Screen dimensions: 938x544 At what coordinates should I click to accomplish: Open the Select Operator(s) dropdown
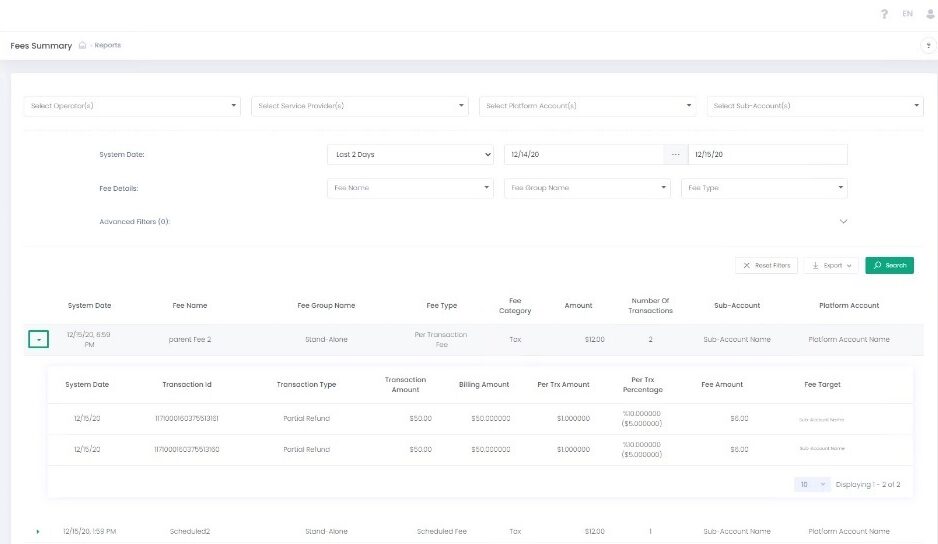(132, 106)
